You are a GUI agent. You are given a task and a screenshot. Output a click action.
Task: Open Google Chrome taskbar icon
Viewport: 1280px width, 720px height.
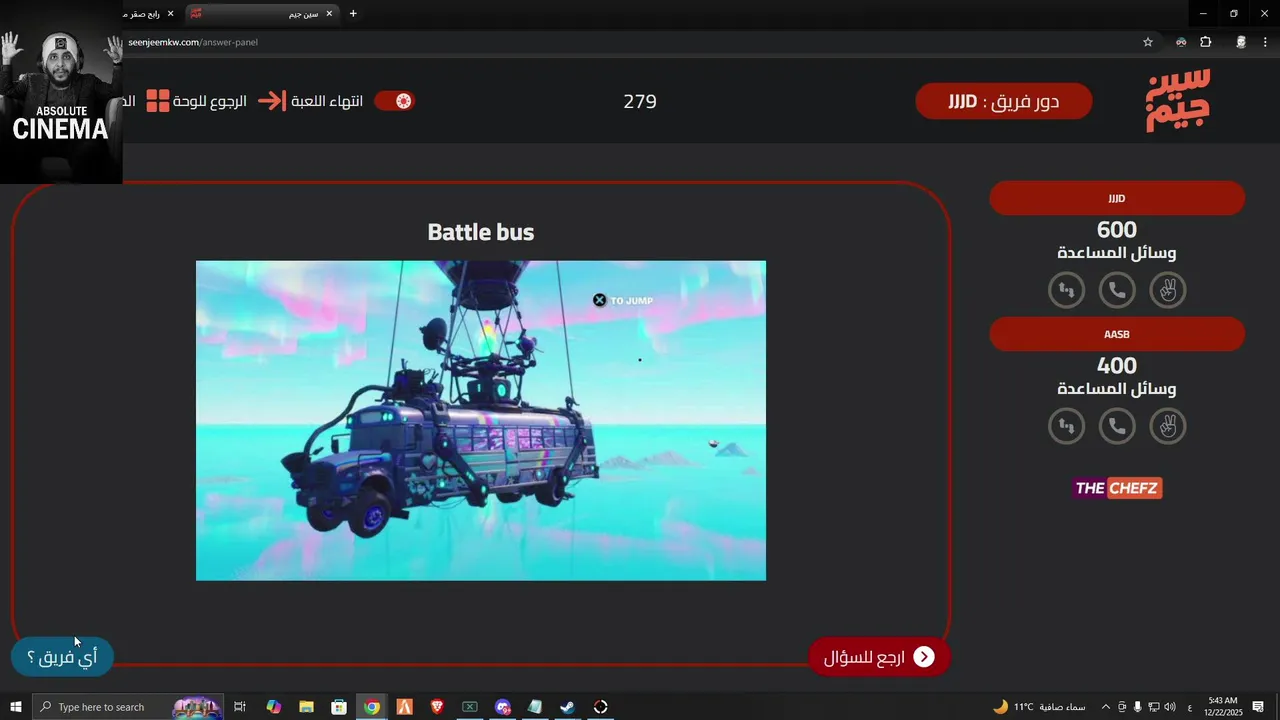point(372,707)
